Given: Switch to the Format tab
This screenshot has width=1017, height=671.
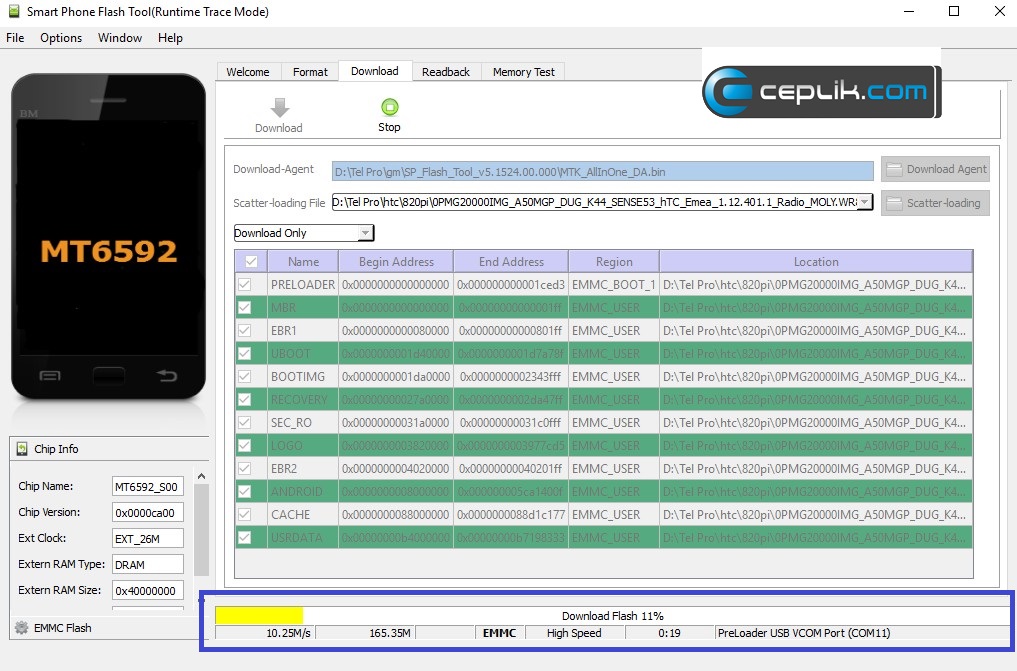Looking at the screenshot, I should [x=310, y=72].
